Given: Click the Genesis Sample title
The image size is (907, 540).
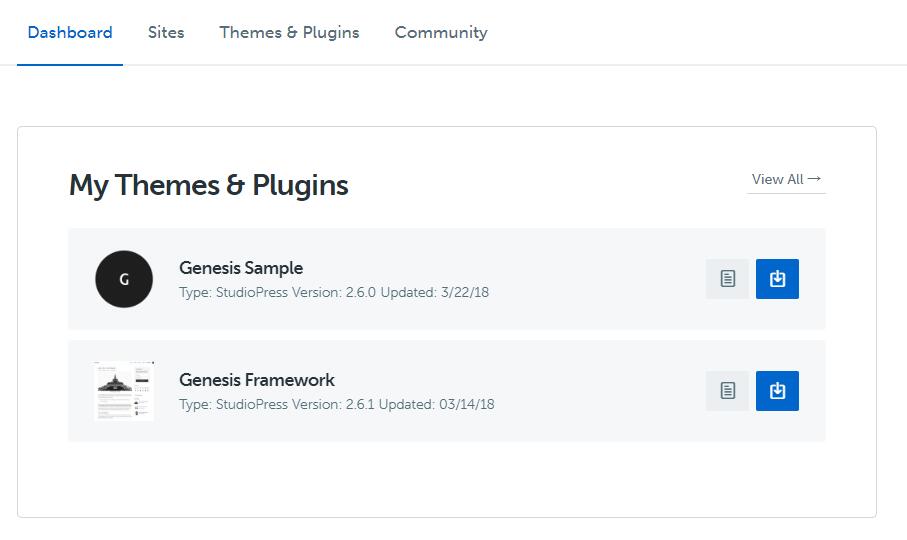Looking at the screenshot, I should pyautogui.click(x=241, y=268).
